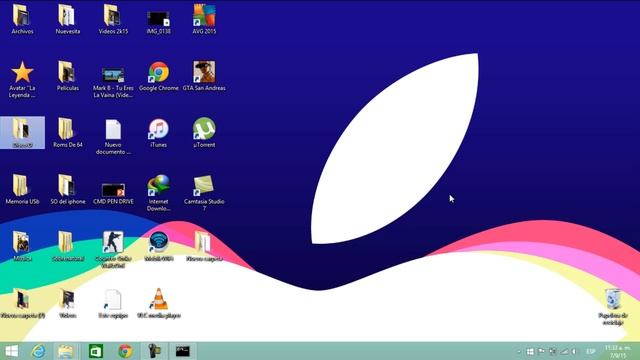
Task: Open the Windows Store taskbar icon
Action: coord(96,351)
